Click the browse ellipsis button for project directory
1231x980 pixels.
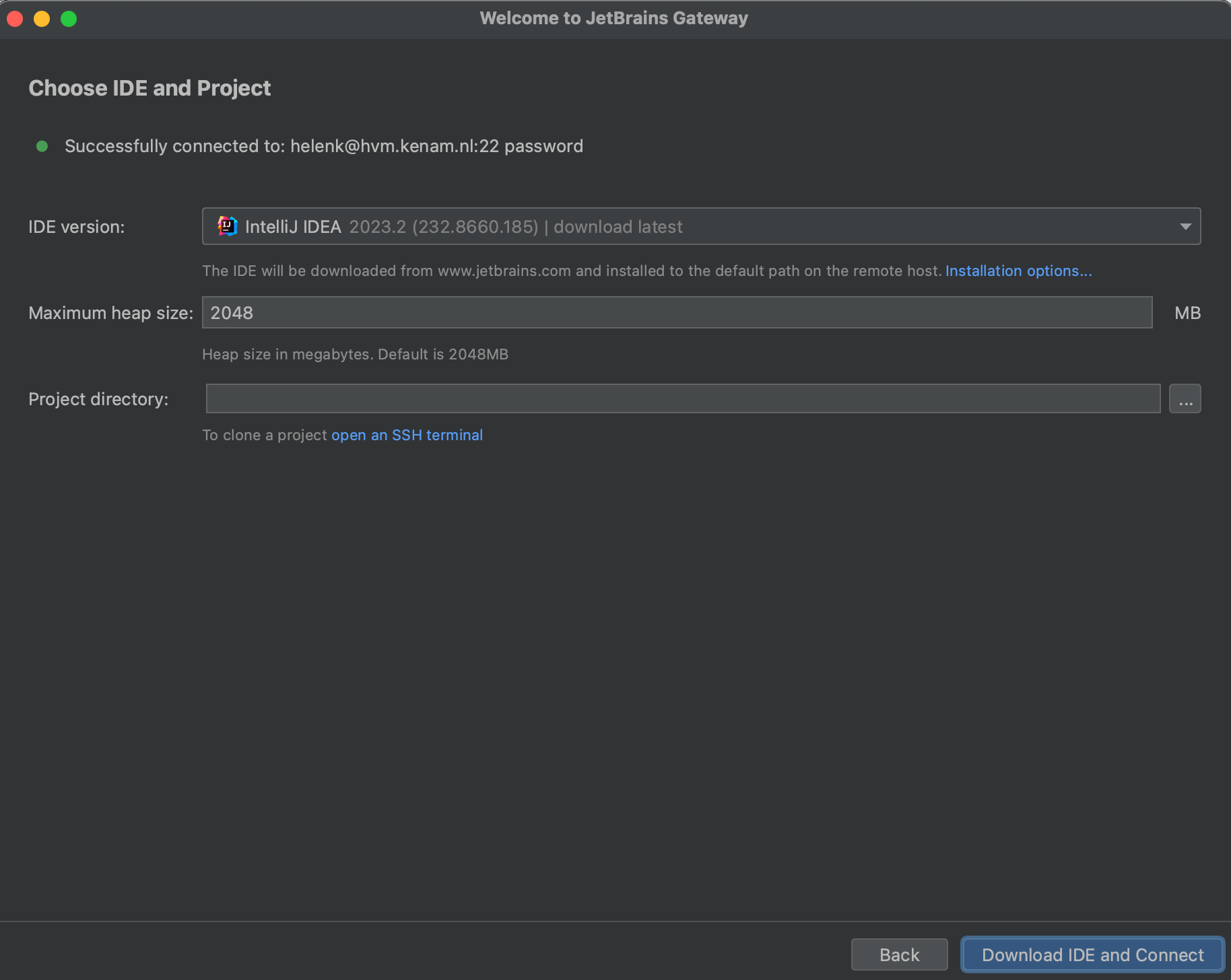[1185, 399]
